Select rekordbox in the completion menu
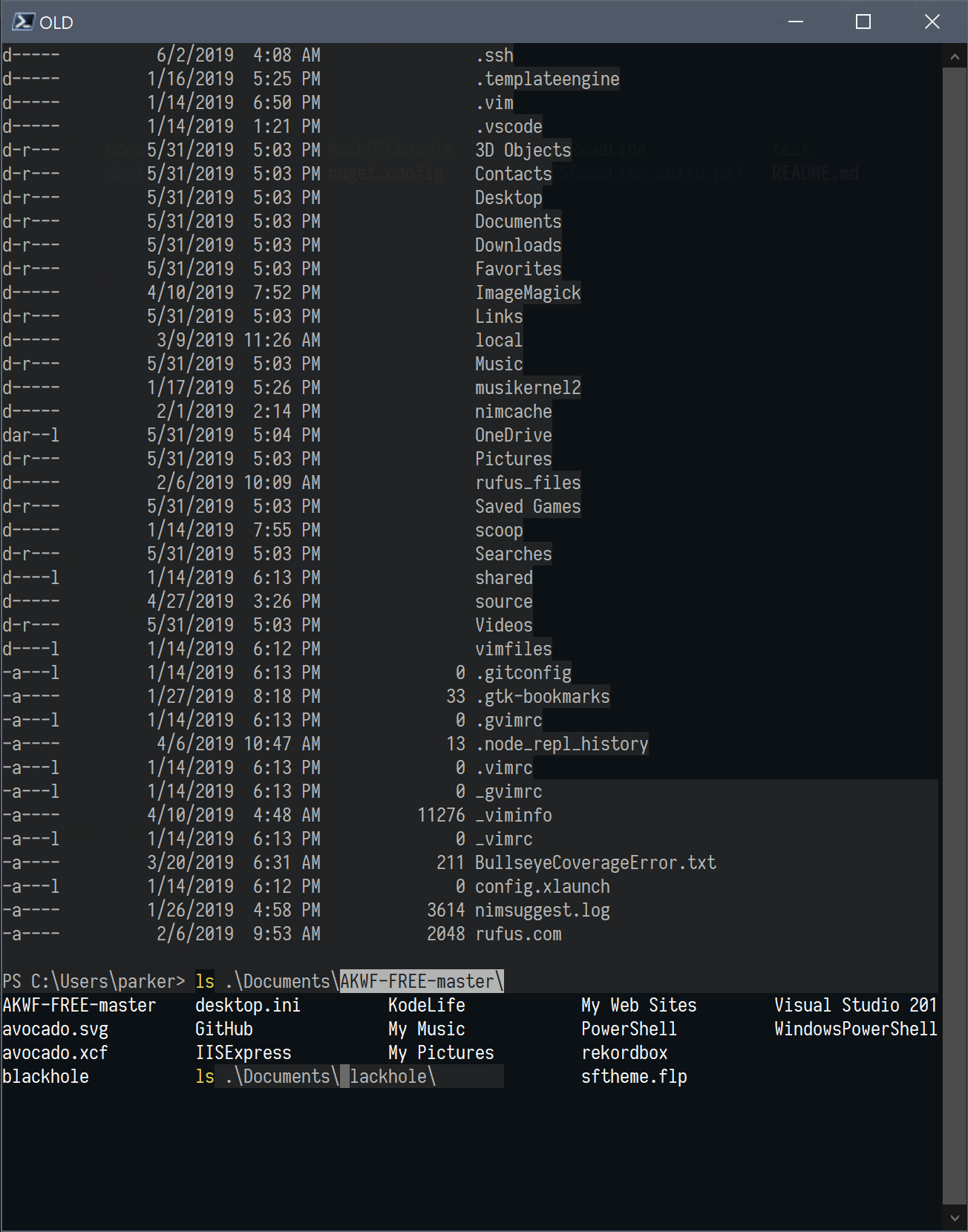968x1232 pixels. point(624,1053)
